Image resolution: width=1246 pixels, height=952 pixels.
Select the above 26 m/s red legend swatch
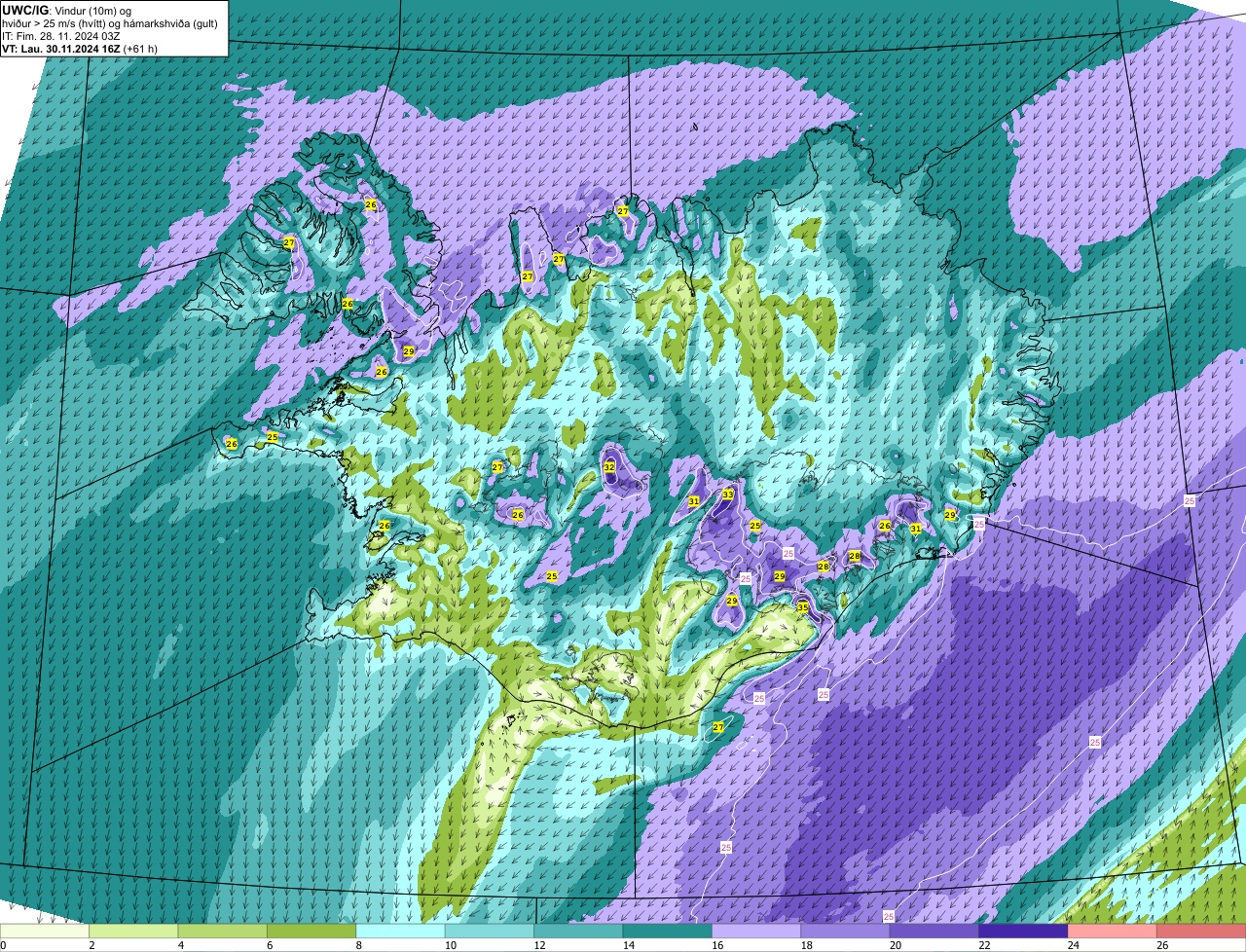[1201, 932]
